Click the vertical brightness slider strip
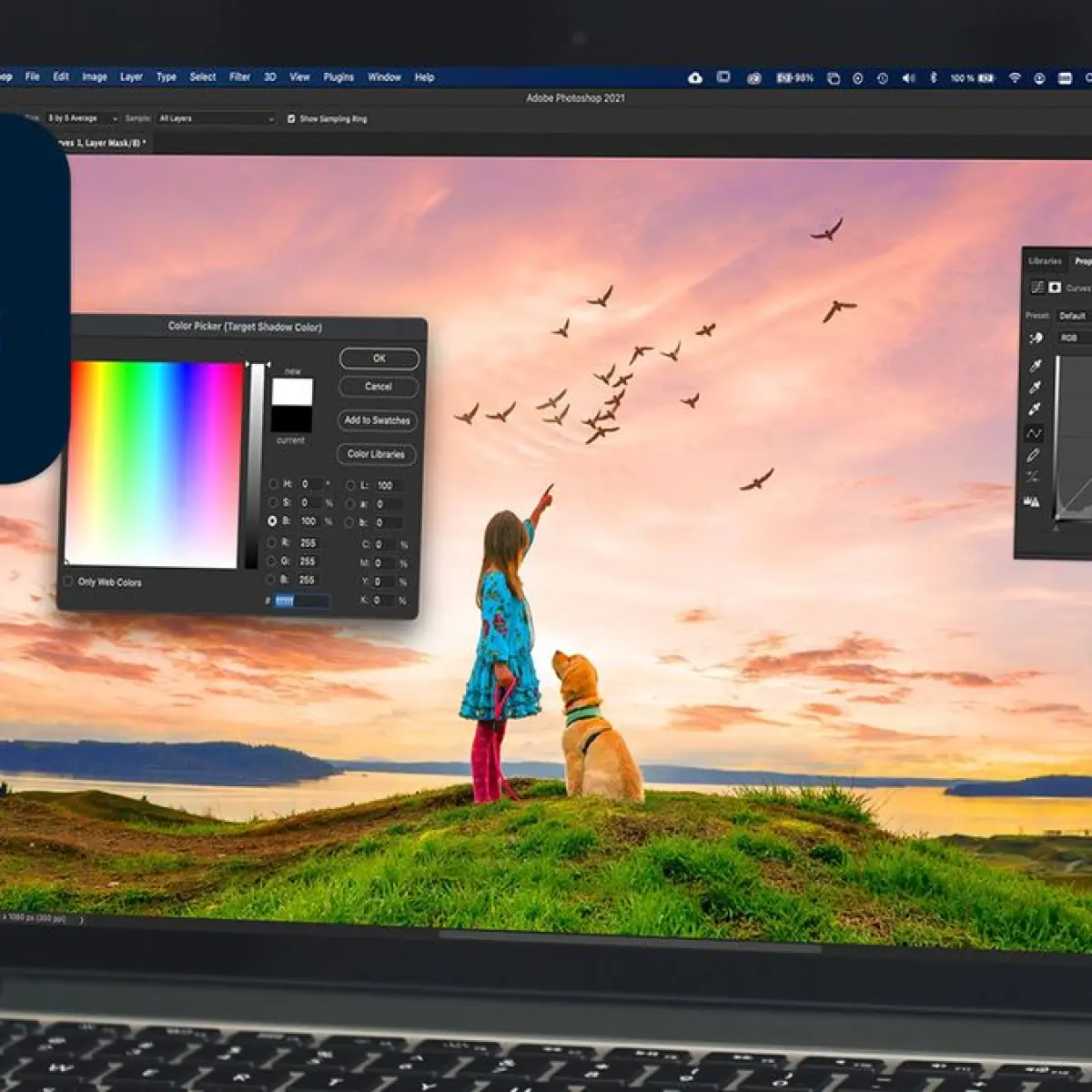 pyautogui.click(x=255, y=466)
